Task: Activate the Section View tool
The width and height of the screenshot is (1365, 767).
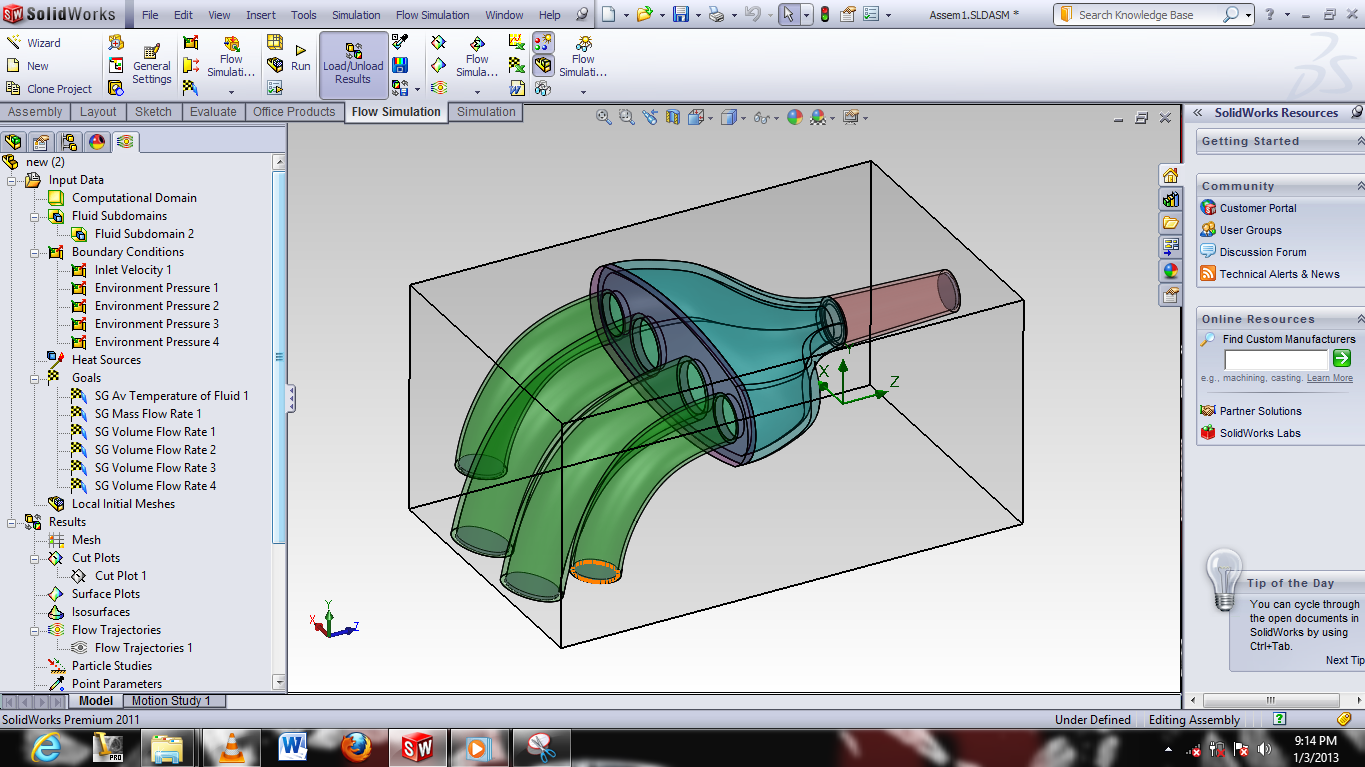Action: (672, 117)
